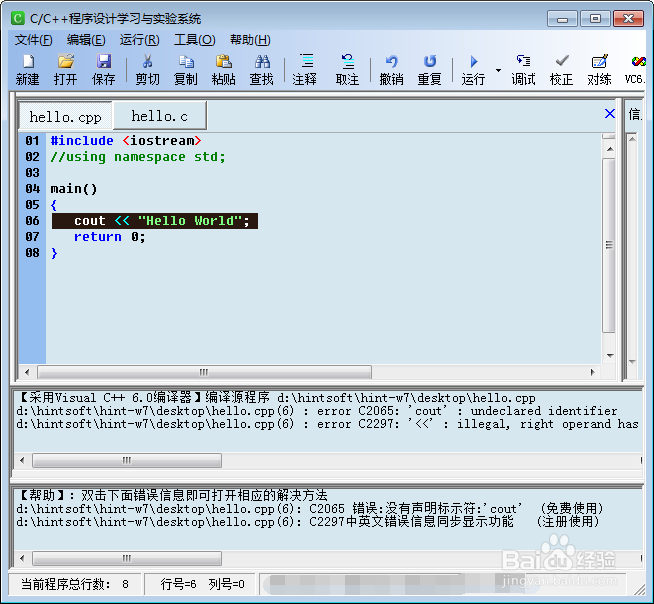654x604 pixels.
Task: Click the 校正 checkmark icon
Action: pyautogui.click(x=561, y=70)
